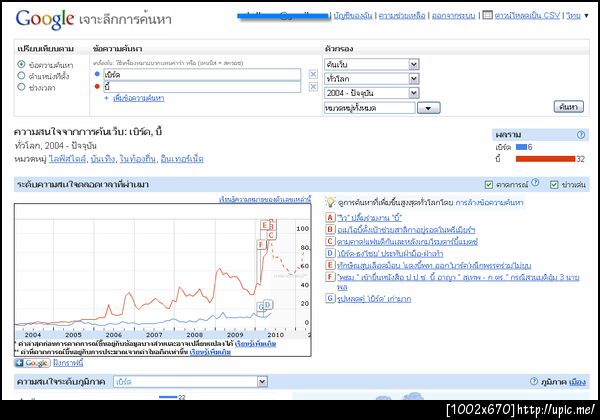
Task: Open the ทั่วโลก region dropdown
Action: (x=372, y=79)
